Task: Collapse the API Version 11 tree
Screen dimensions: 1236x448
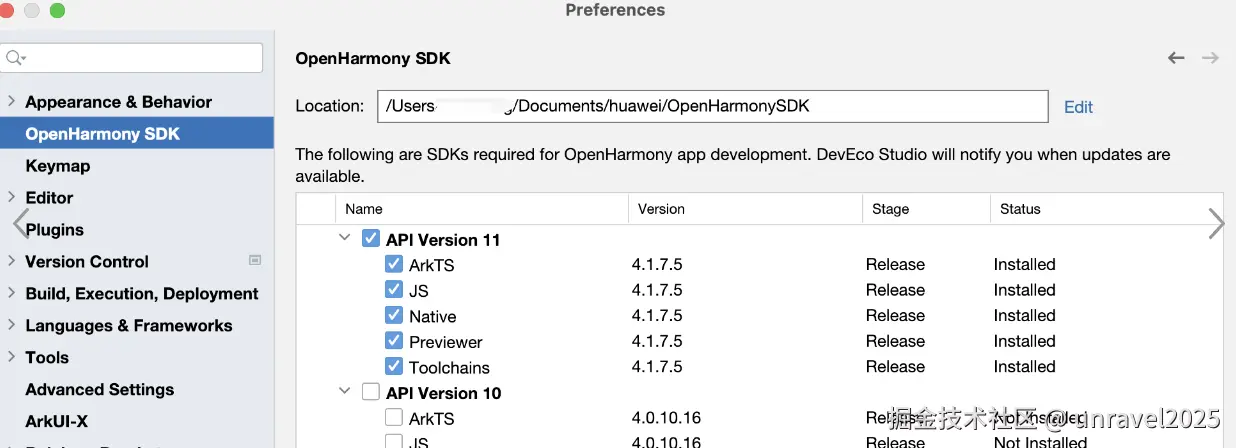Action: coord(345,239)
